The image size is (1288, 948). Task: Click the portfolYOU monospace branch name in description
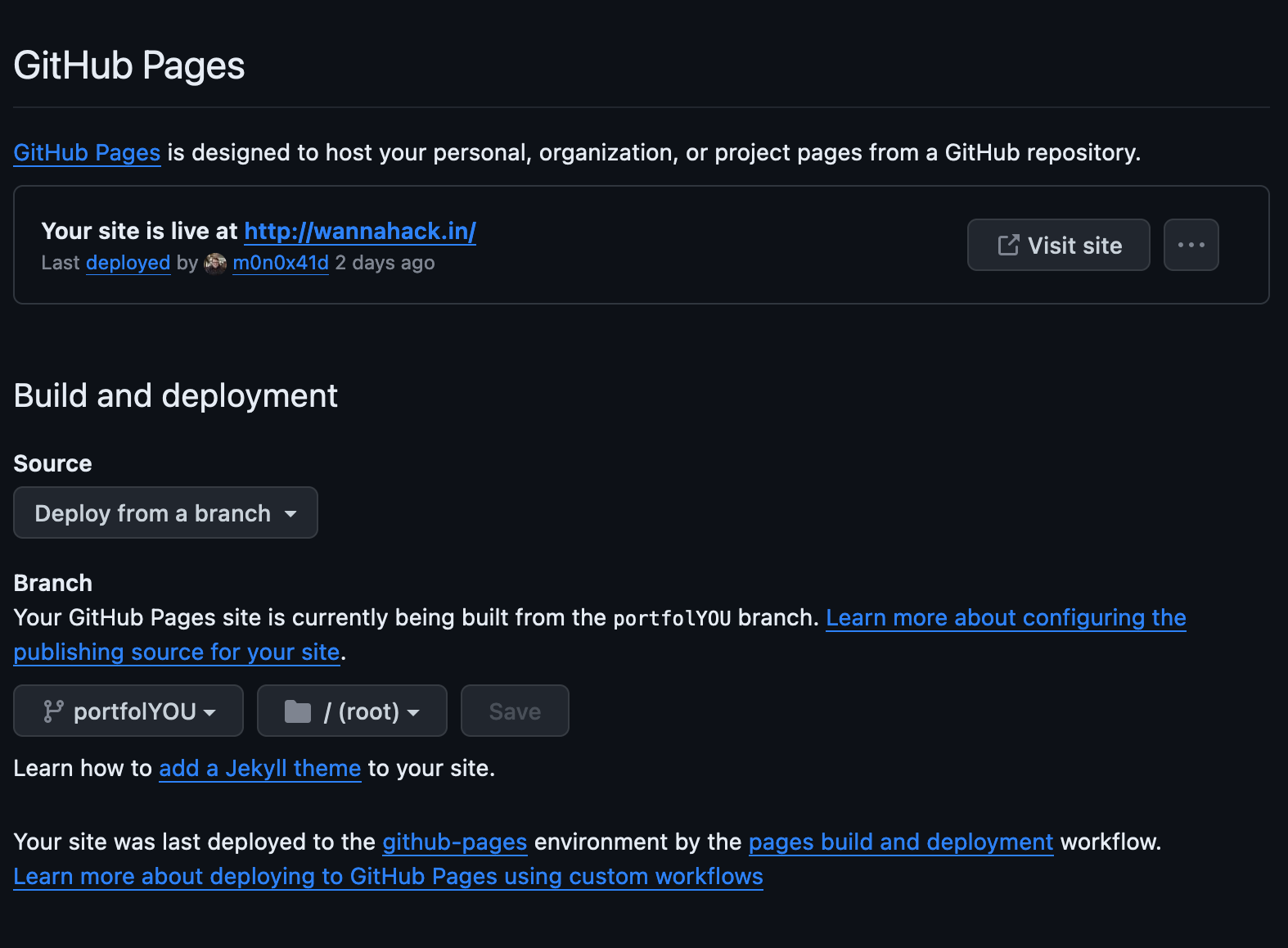click(x=672, y=618)
